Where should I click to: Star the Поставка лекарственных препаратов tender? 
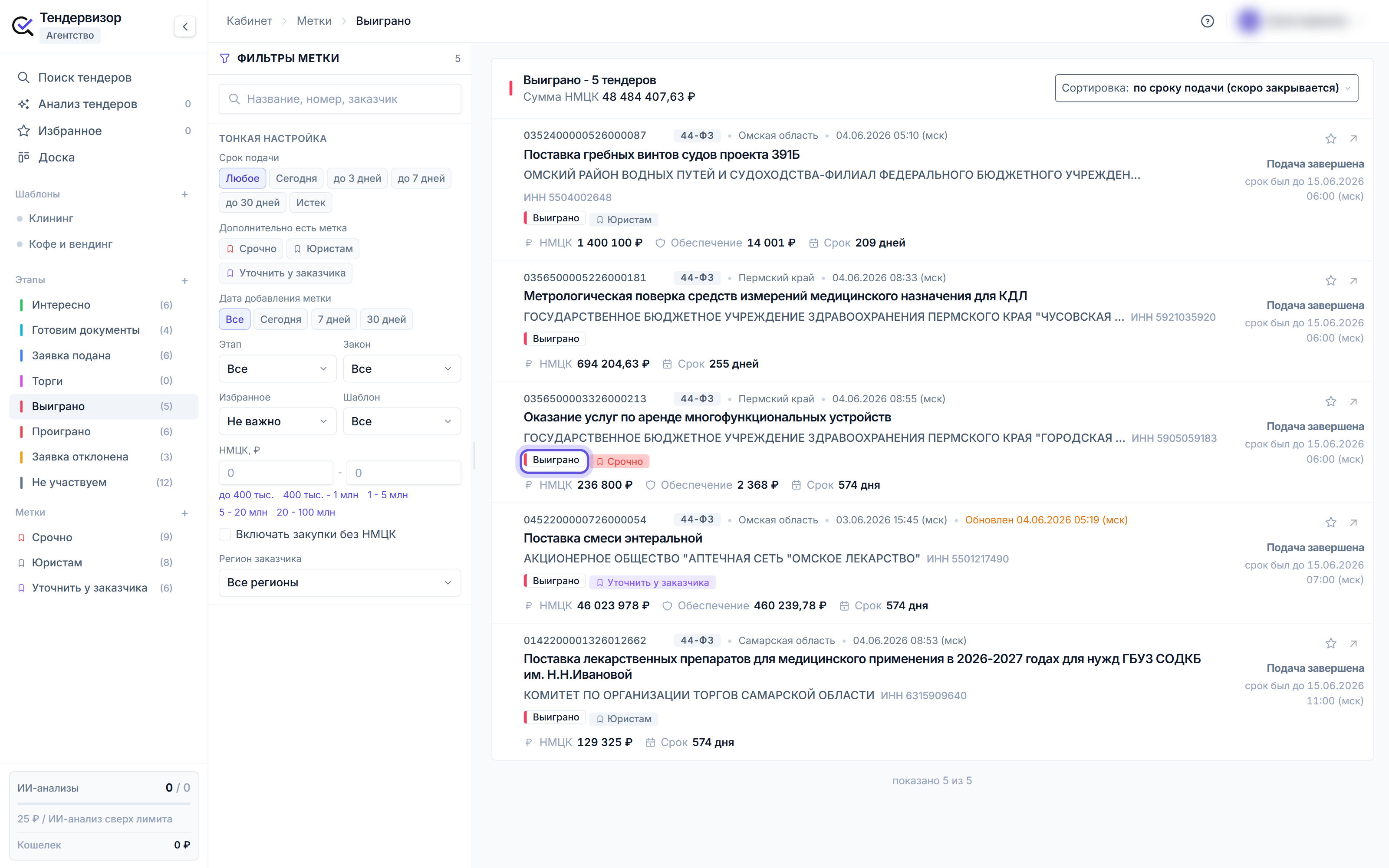(x=1330, y=644)
